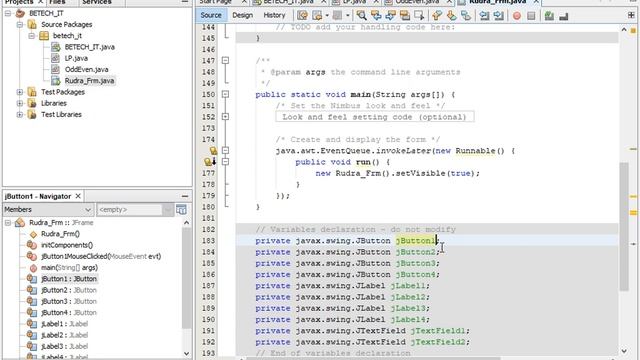The image size is (640, 360).
Task: Collapse the BETECH_IT project node
Action: point(8,13)
